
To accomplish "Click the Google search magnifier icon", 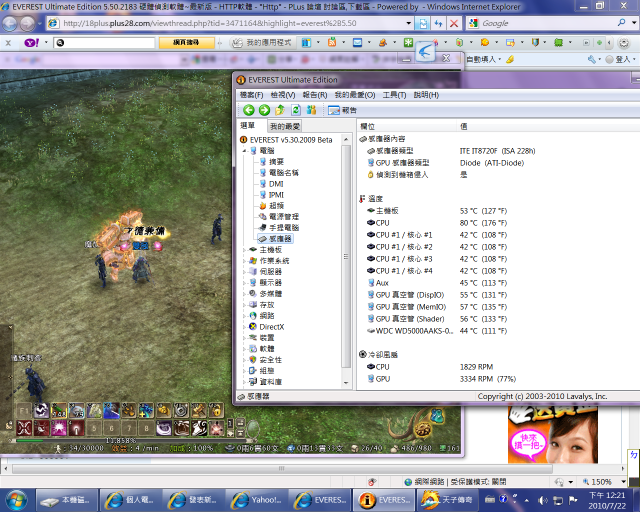I will [x=622, y=23].
